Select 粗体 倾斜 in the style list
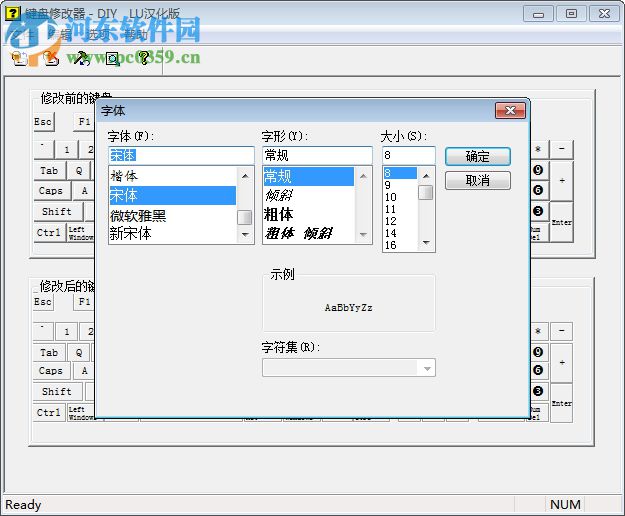The width and height of the screenshot is (625, 516). (309, 233)
